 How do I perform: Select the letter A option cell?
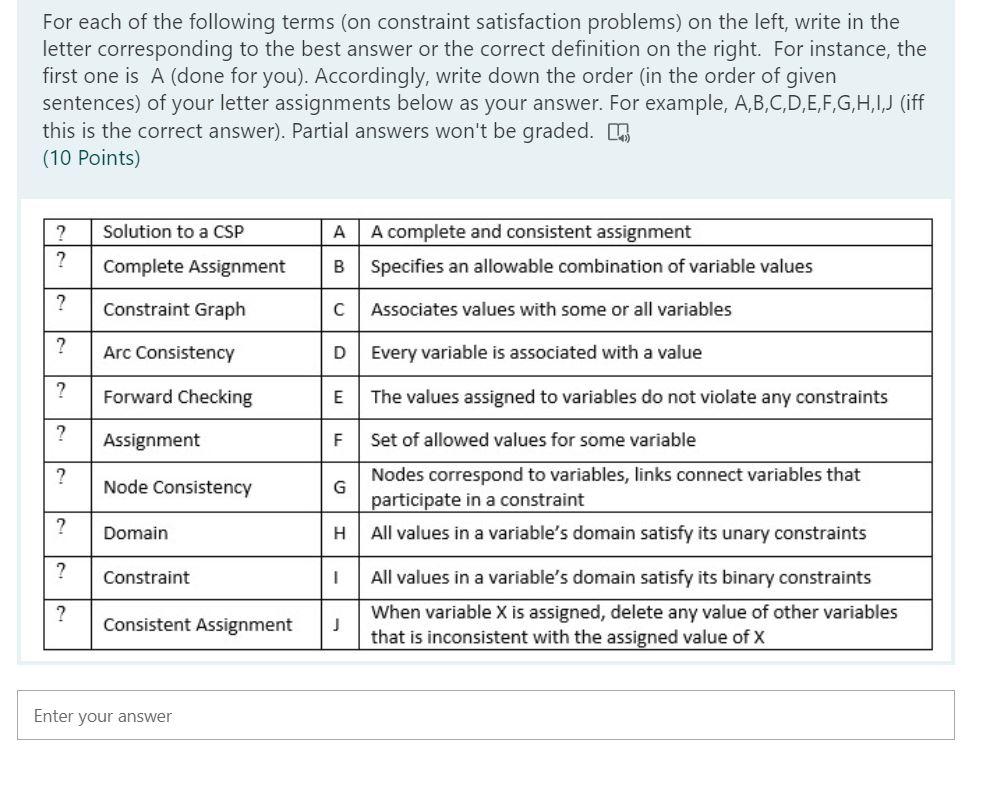point(340,231)
